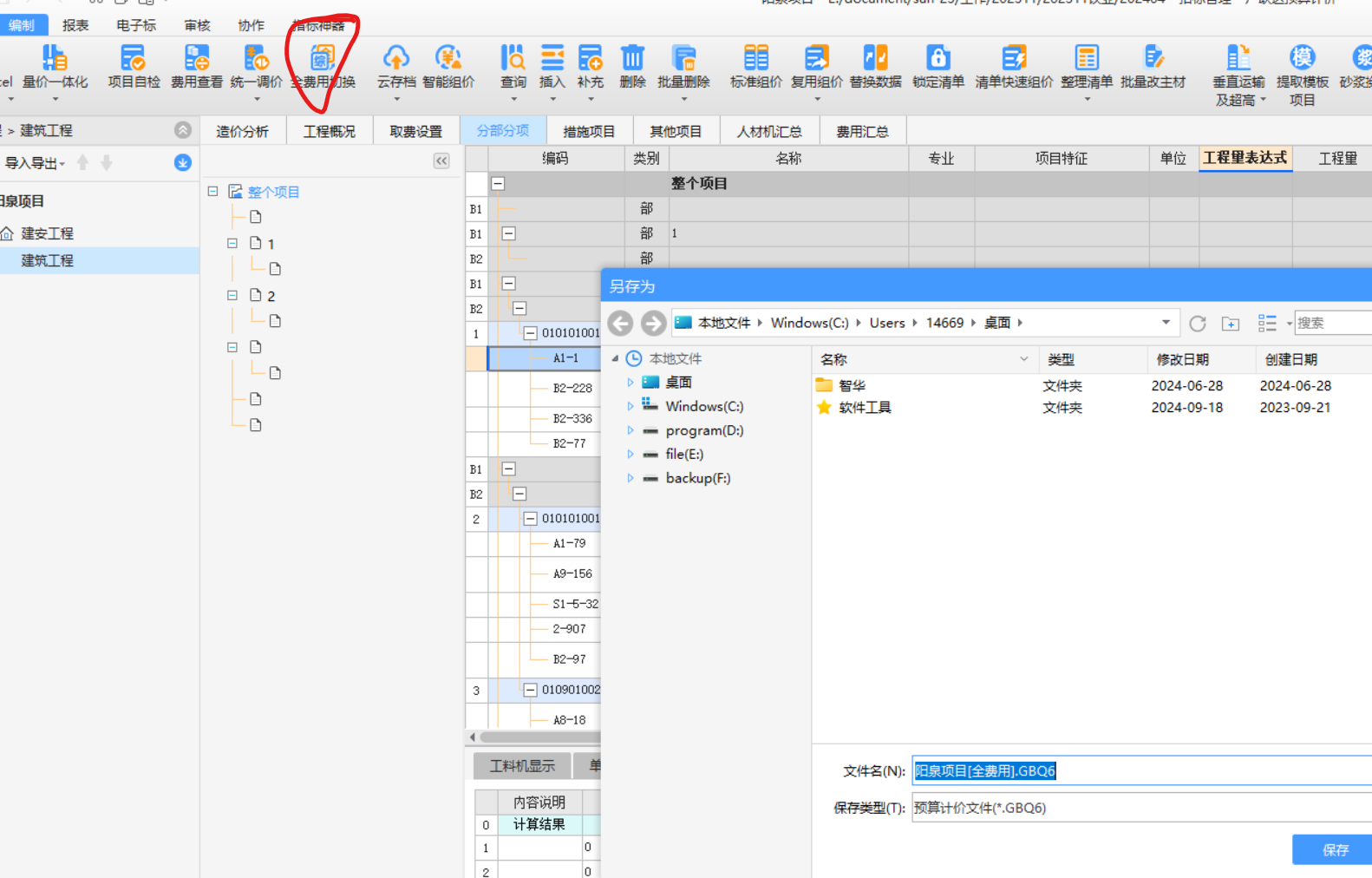
Task: Open the 保存类型 combo box
Action: pyautogui.click(x=1141, y=808)
